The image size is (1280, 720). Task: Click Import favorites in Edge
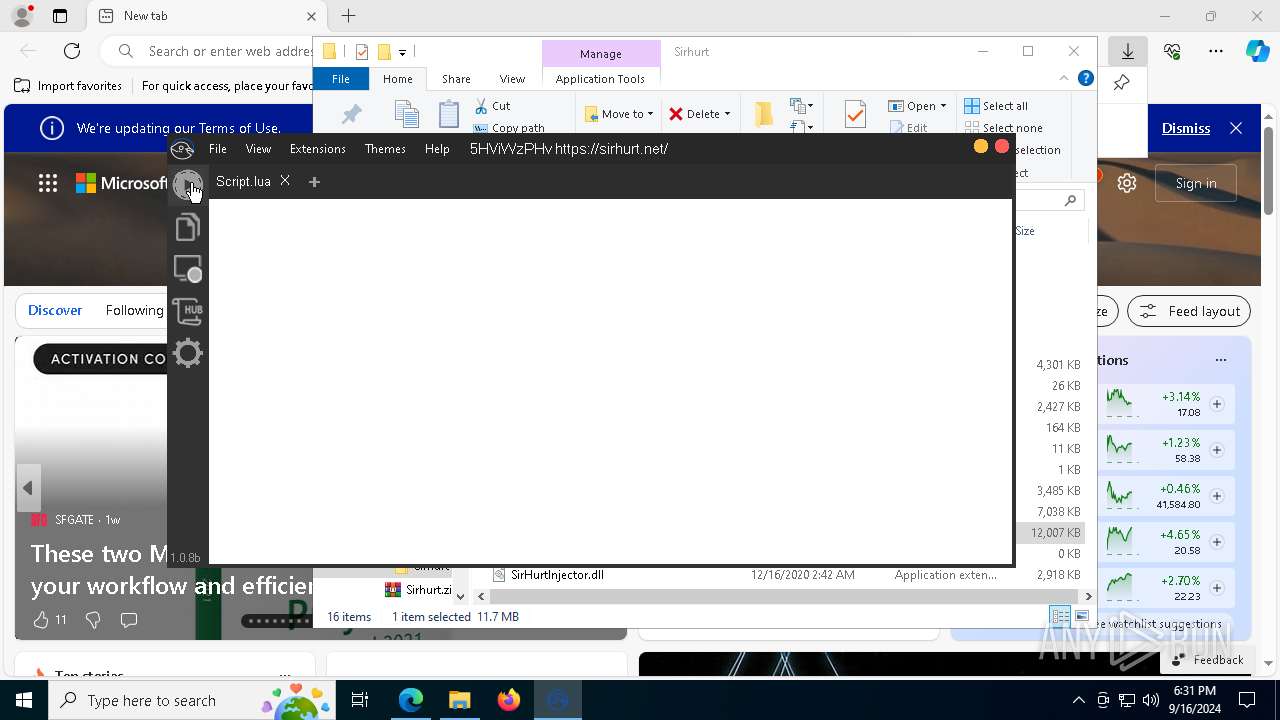(68, 86)
